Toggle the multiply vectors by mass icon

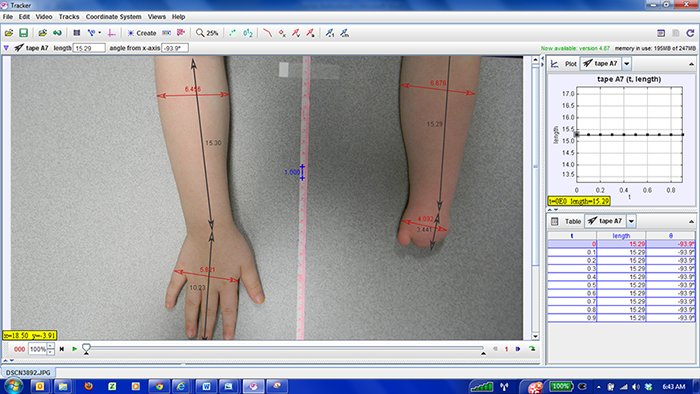click(344, 33)
